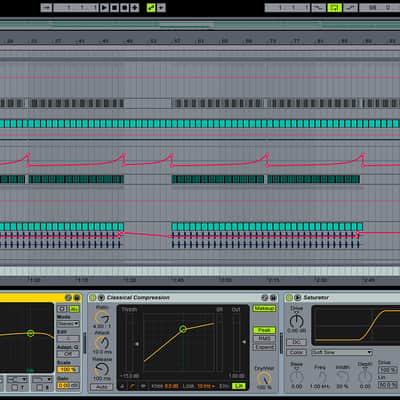This screenshot has width=400, height=400.
Task: Stop playback with the Stop button
Action: [114, 7]
